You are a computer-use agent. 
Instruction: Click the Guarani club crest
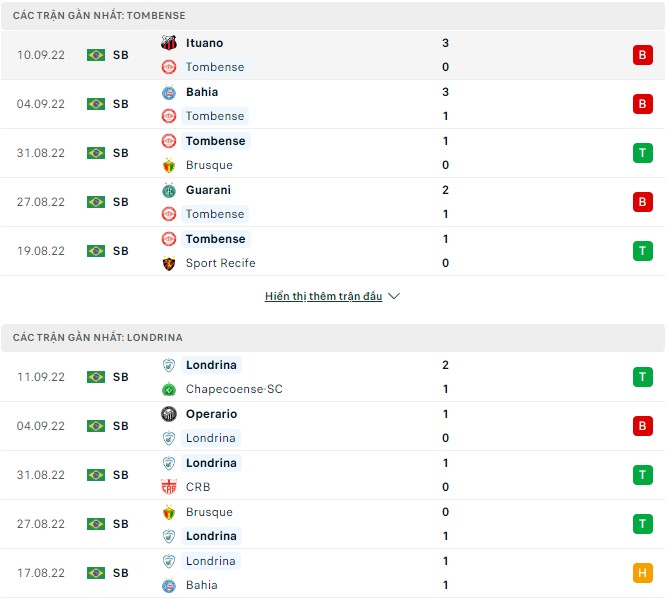tap(169, 190)
